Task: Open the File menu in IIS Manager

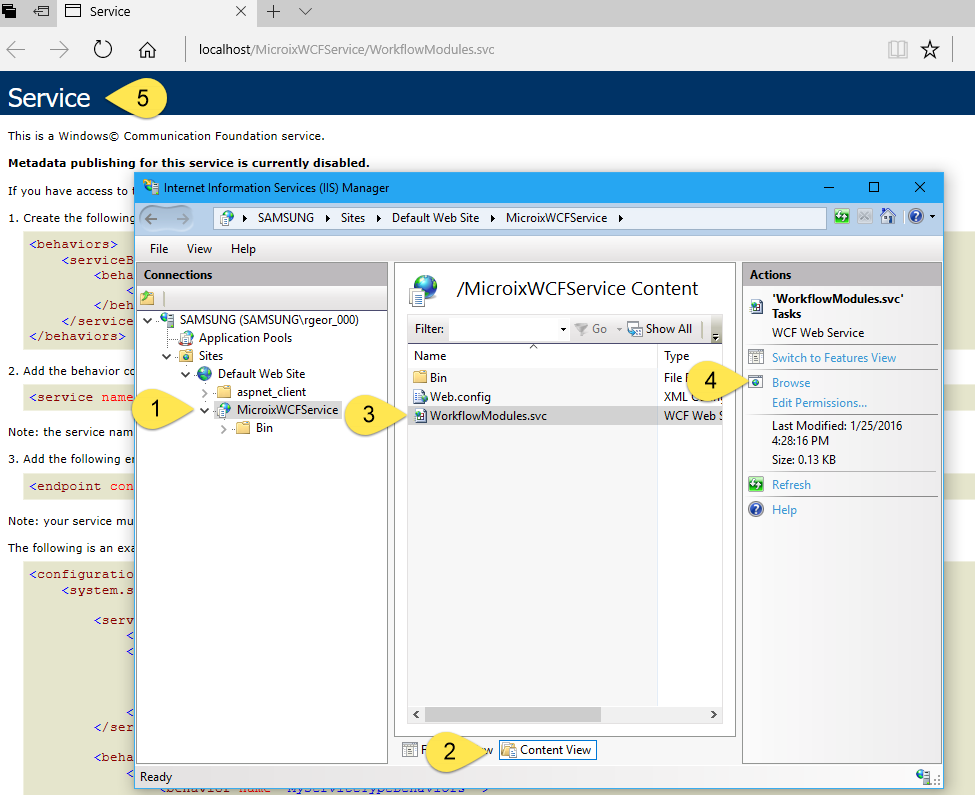Action: pos(159,249)
